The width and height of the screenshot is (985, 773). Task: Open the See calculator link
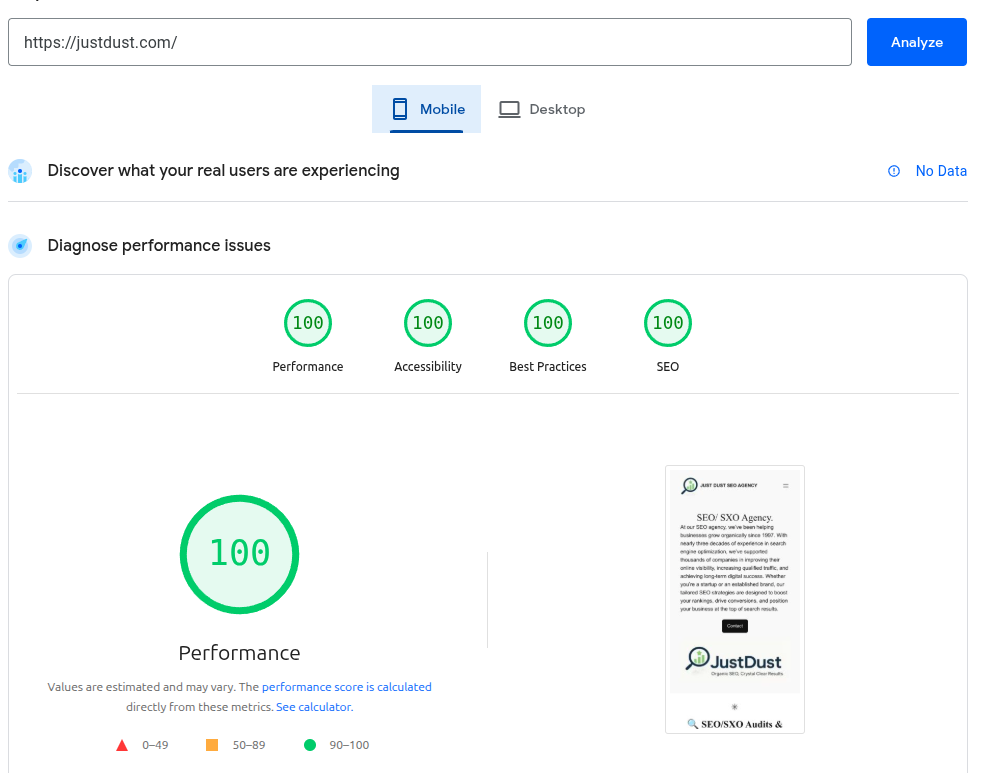(313, 707)
